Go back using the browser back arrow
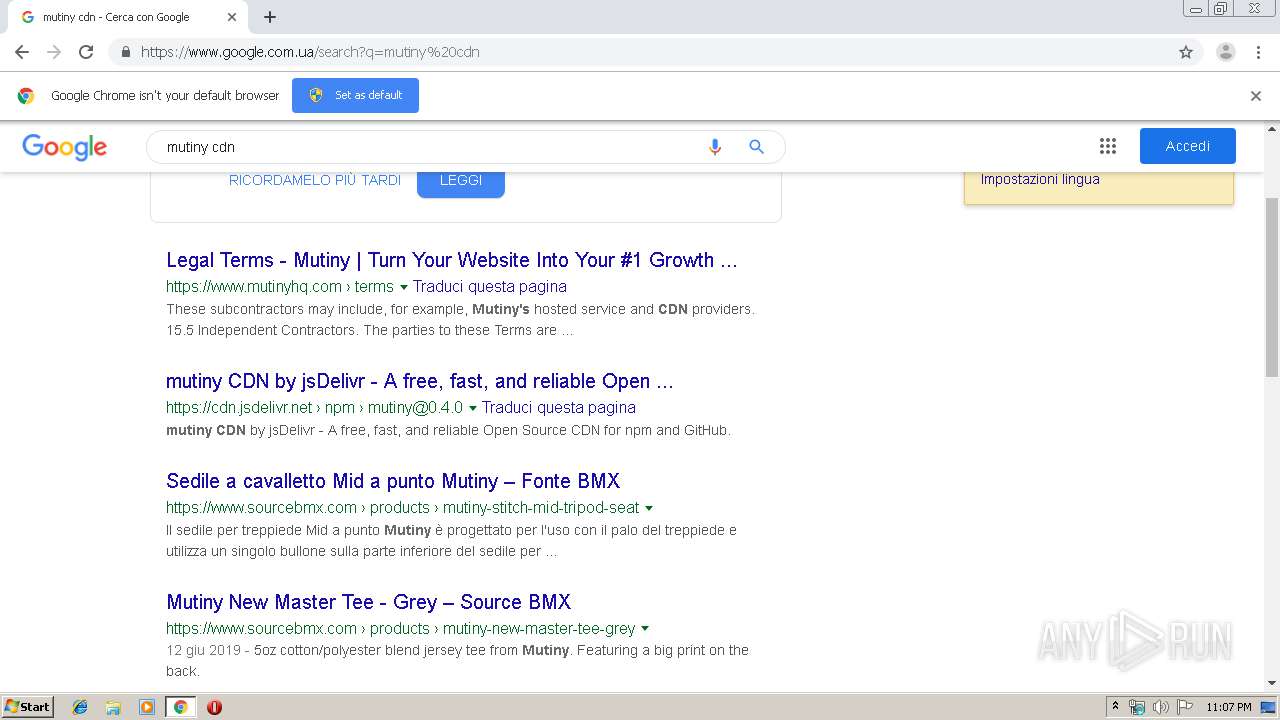The width and height of the screenshot is (1280, 720). pyautogui.click(x=22, y=52)
